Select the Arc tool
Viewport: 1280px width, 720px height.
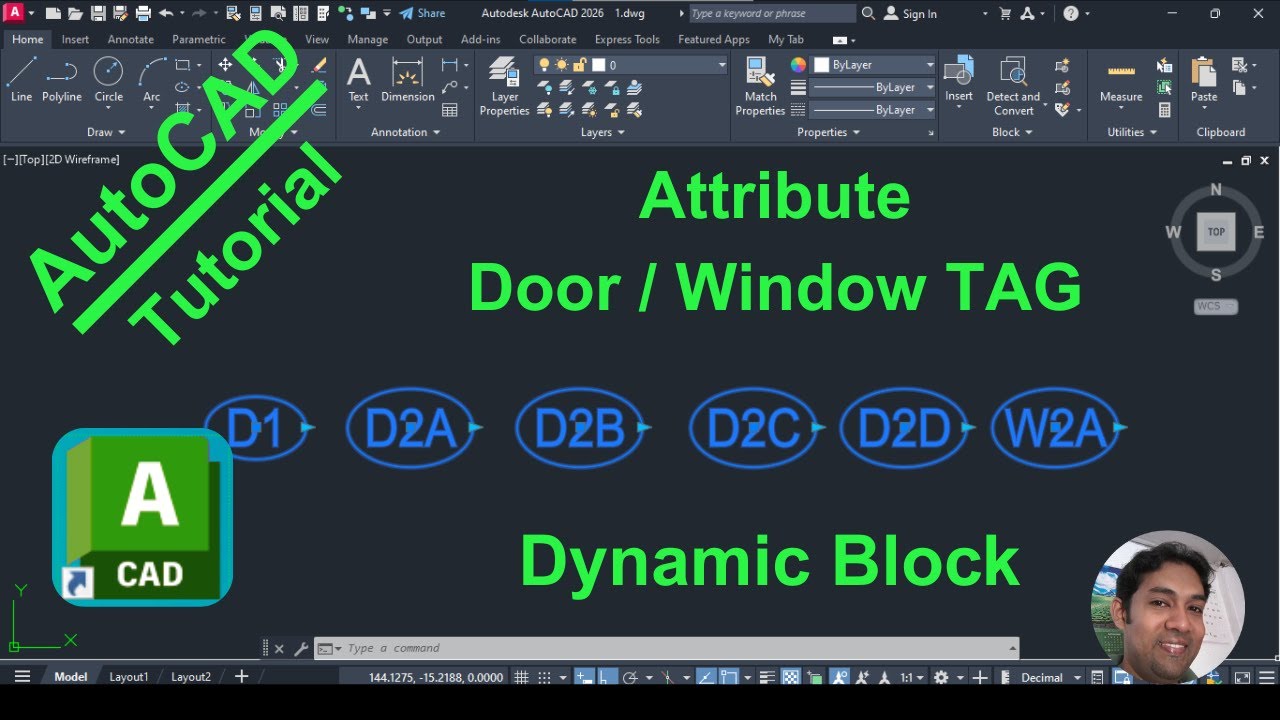151,80
